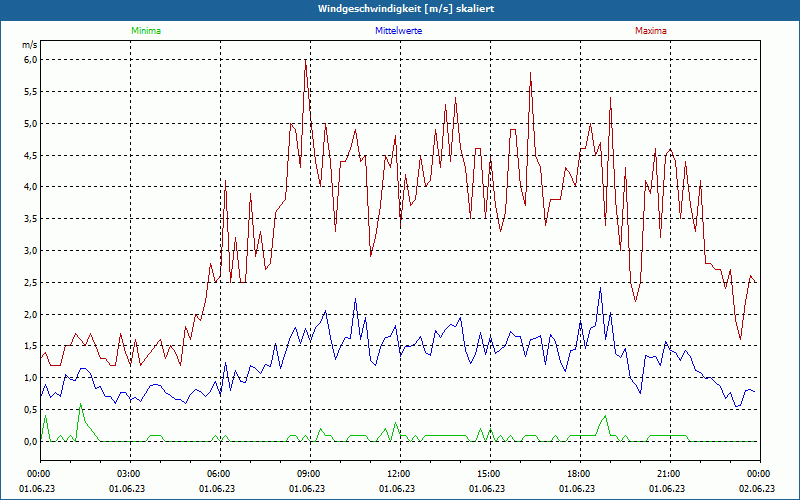
Task: Select the blue Mittelwerte legend label
Action: point(397,31)
